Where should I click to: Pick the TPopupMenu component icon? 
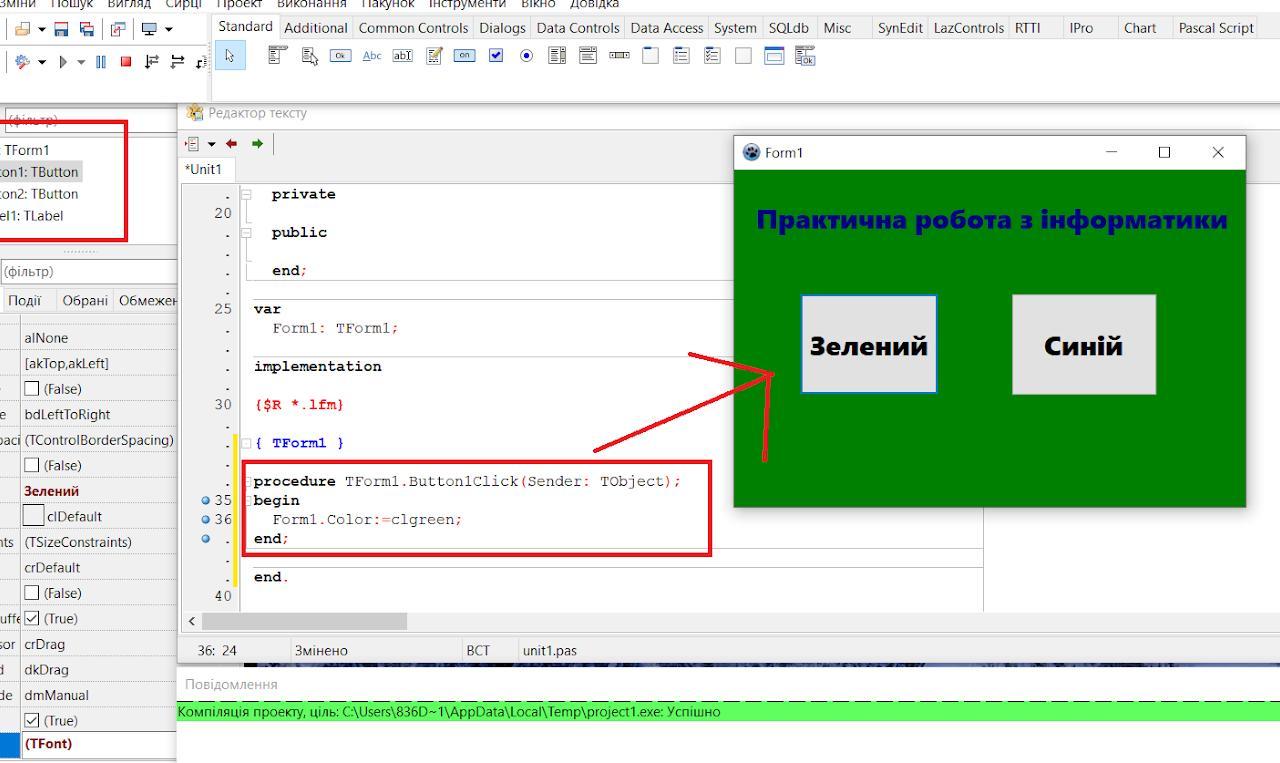(x=310, y=56)
